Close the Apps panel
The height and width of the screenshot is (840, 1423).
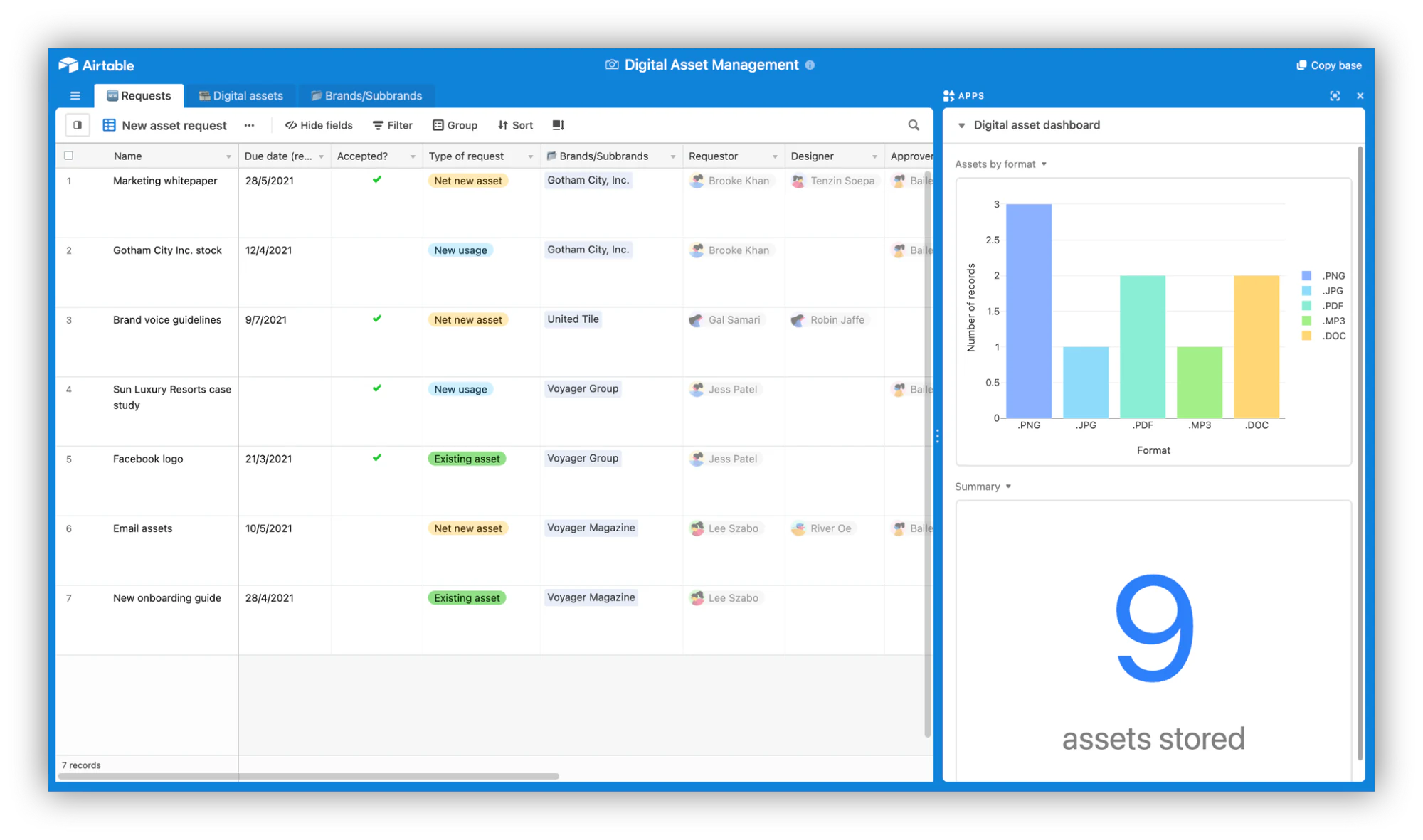pos(1360,95)
